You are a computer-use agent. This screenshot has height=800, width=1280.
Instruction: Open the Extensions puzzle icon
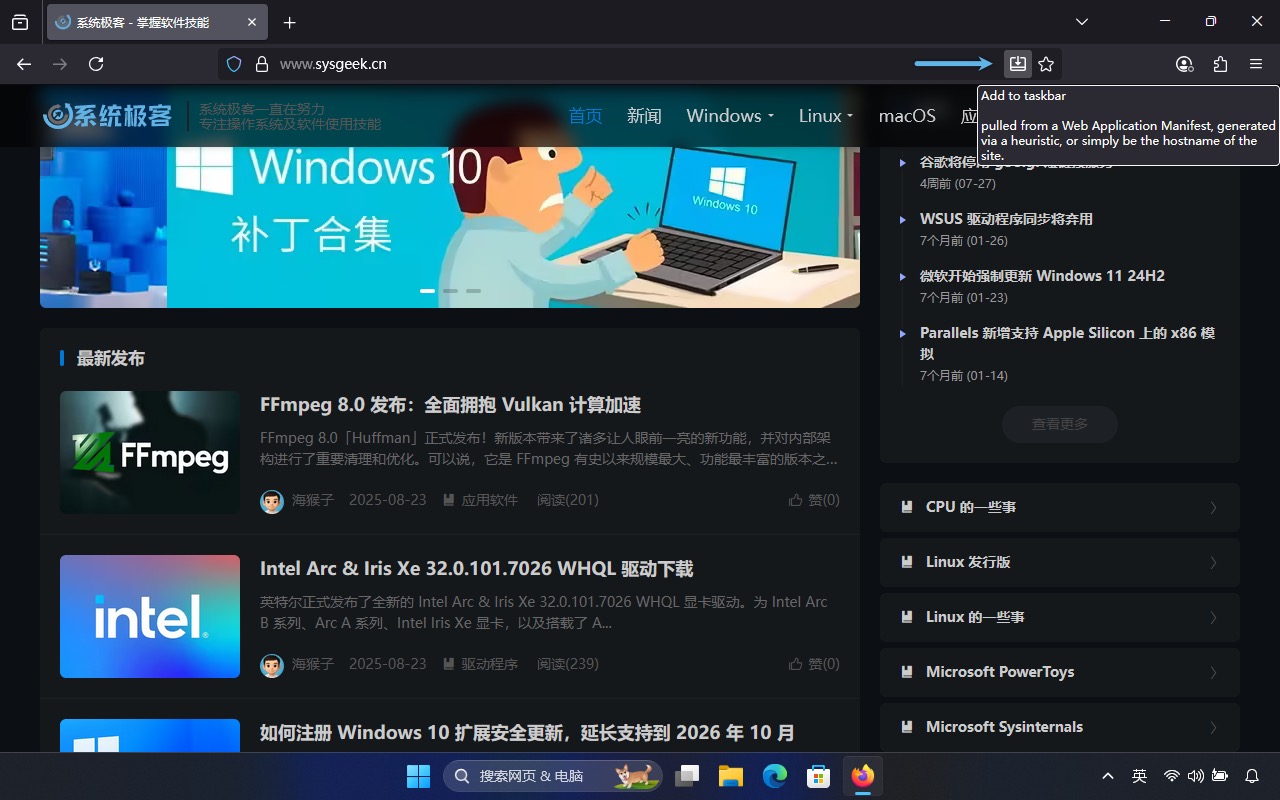[x=1220, y=64]
